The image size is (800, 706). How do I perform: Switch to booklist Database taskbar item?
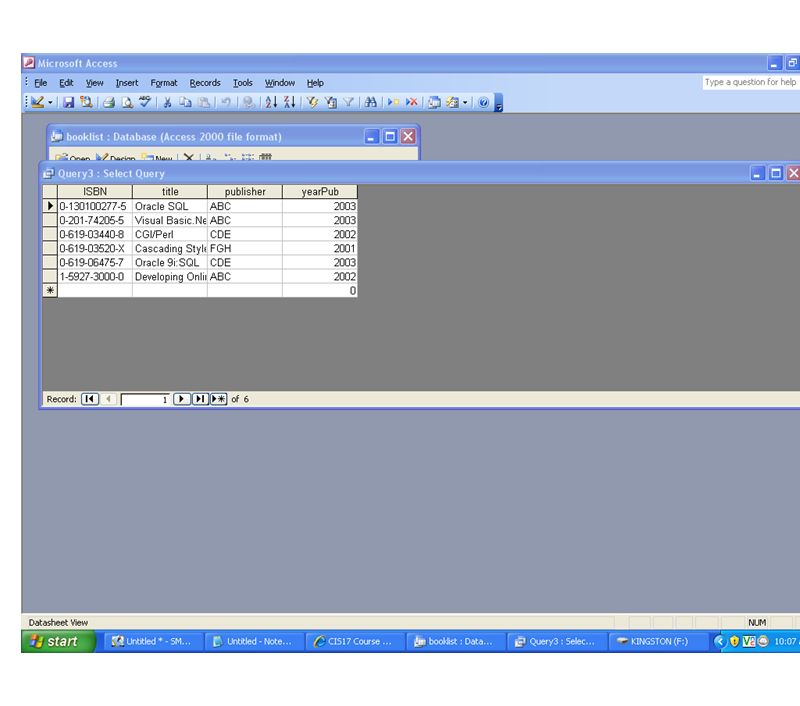456,642
